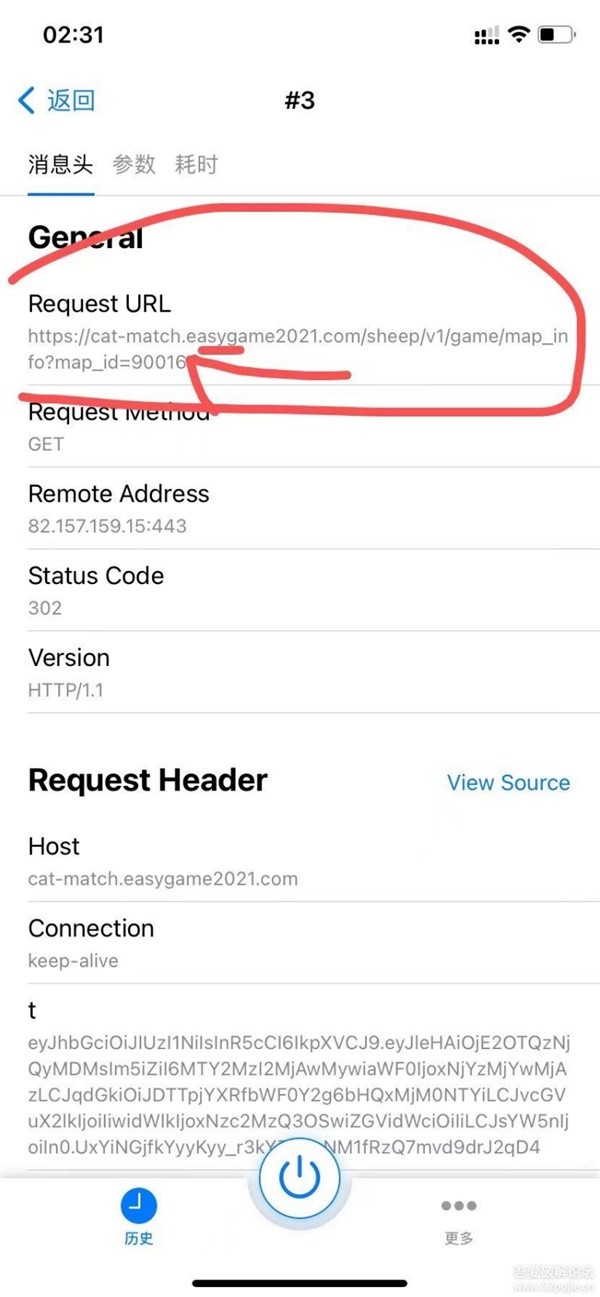Go back via 返回 label
This screenshot has width=600, height=1297.
(x=70, y=100)
